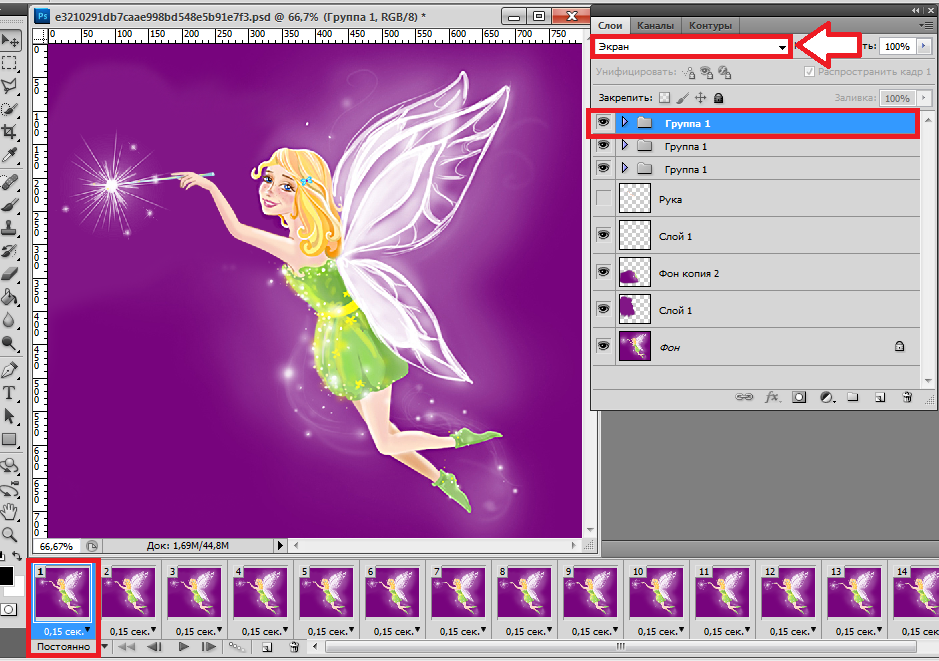Open the layer style fx menu
The image size is (939, 661).
tap(772, 397)
